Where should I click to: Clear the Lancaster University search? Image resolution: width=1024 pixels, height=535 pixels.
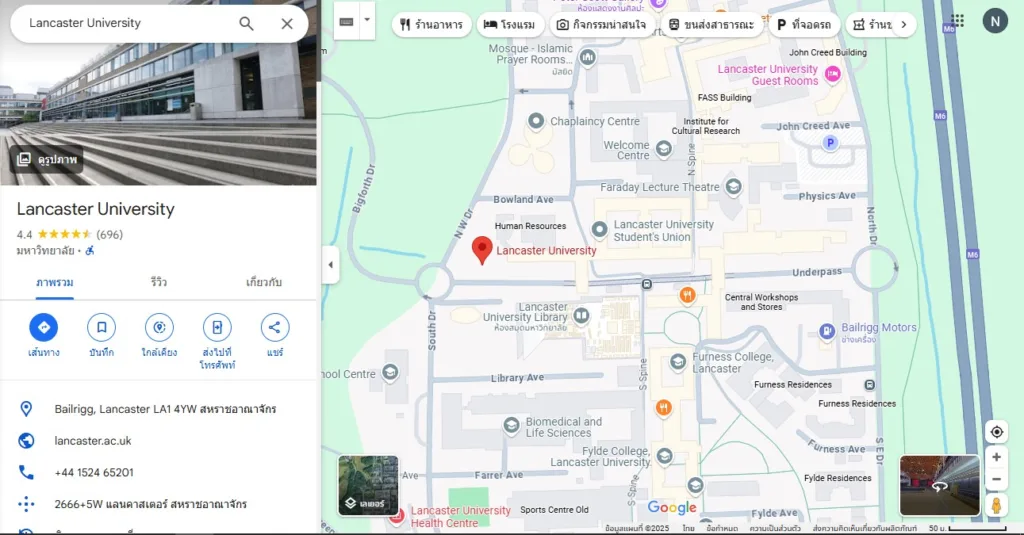[x=287, y=23]
